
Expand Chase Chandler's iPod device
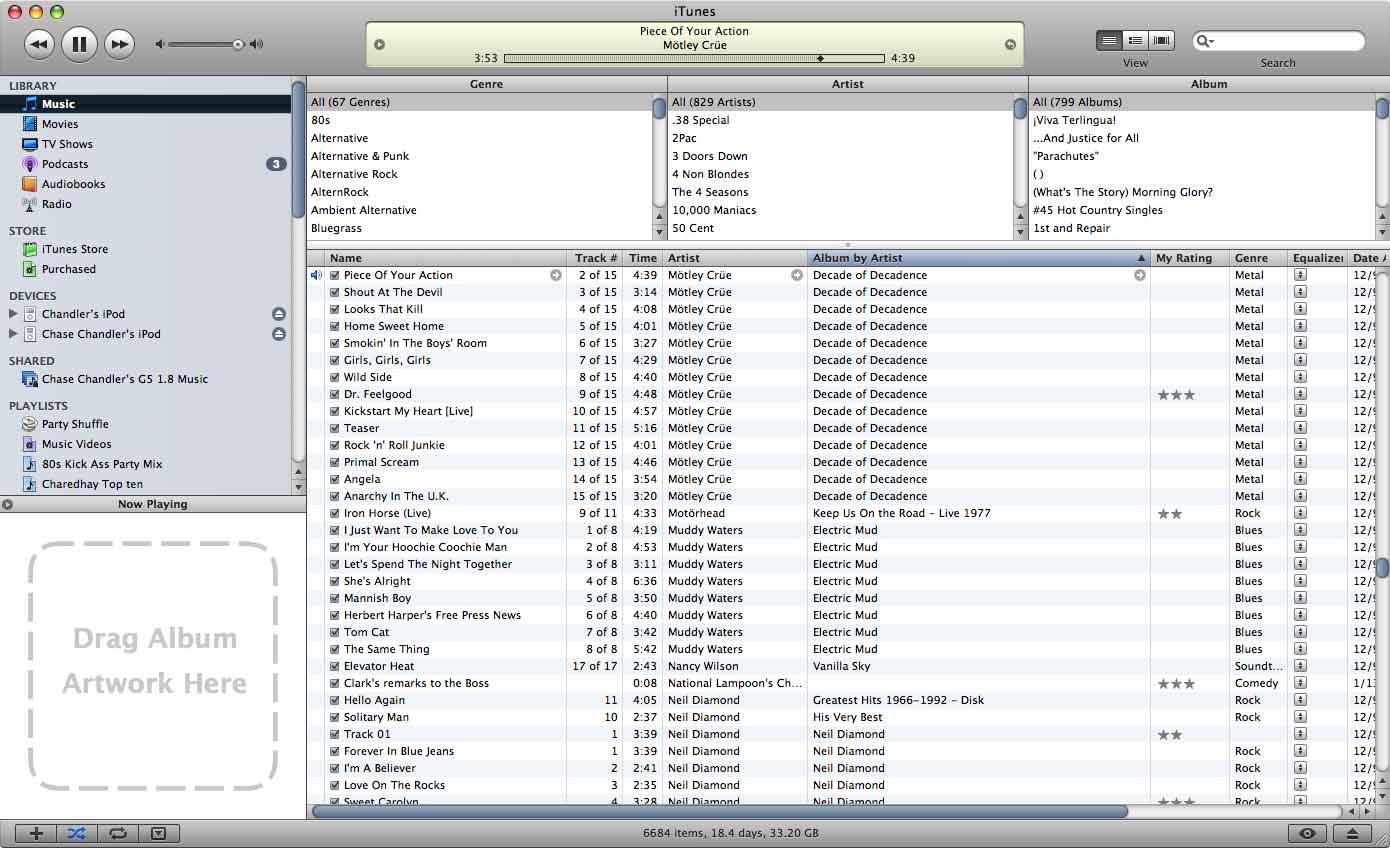coord(13,334)
